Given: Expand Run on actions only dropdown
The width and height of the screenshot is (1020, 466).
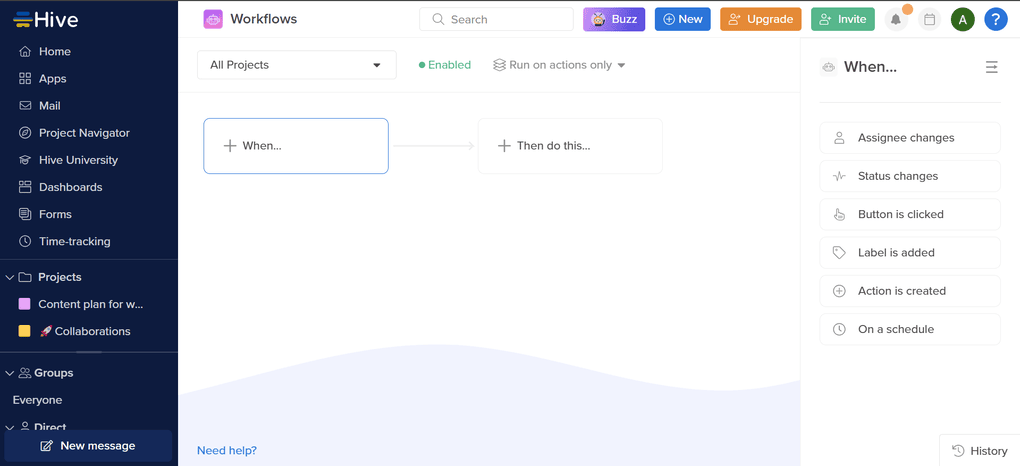Looking at the screenshot, I should (x=560, y=65).
